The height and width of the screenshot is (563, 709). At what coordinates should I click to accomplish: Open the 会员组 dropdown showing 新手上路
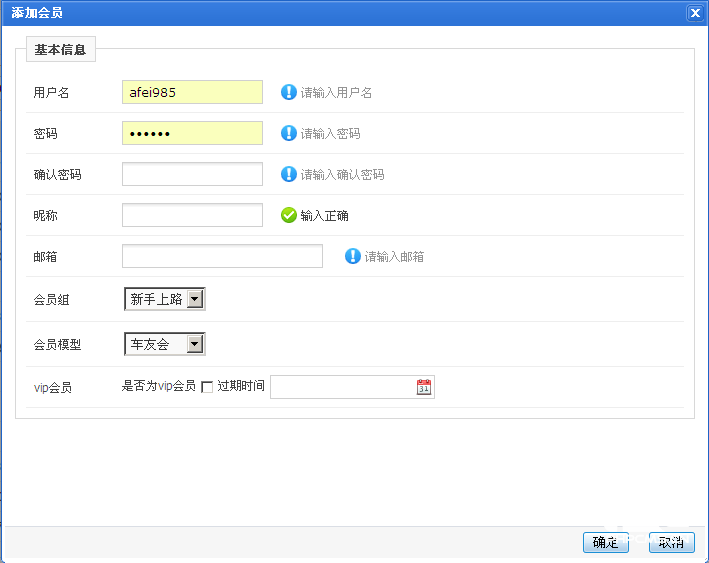[x=165, y=298]
